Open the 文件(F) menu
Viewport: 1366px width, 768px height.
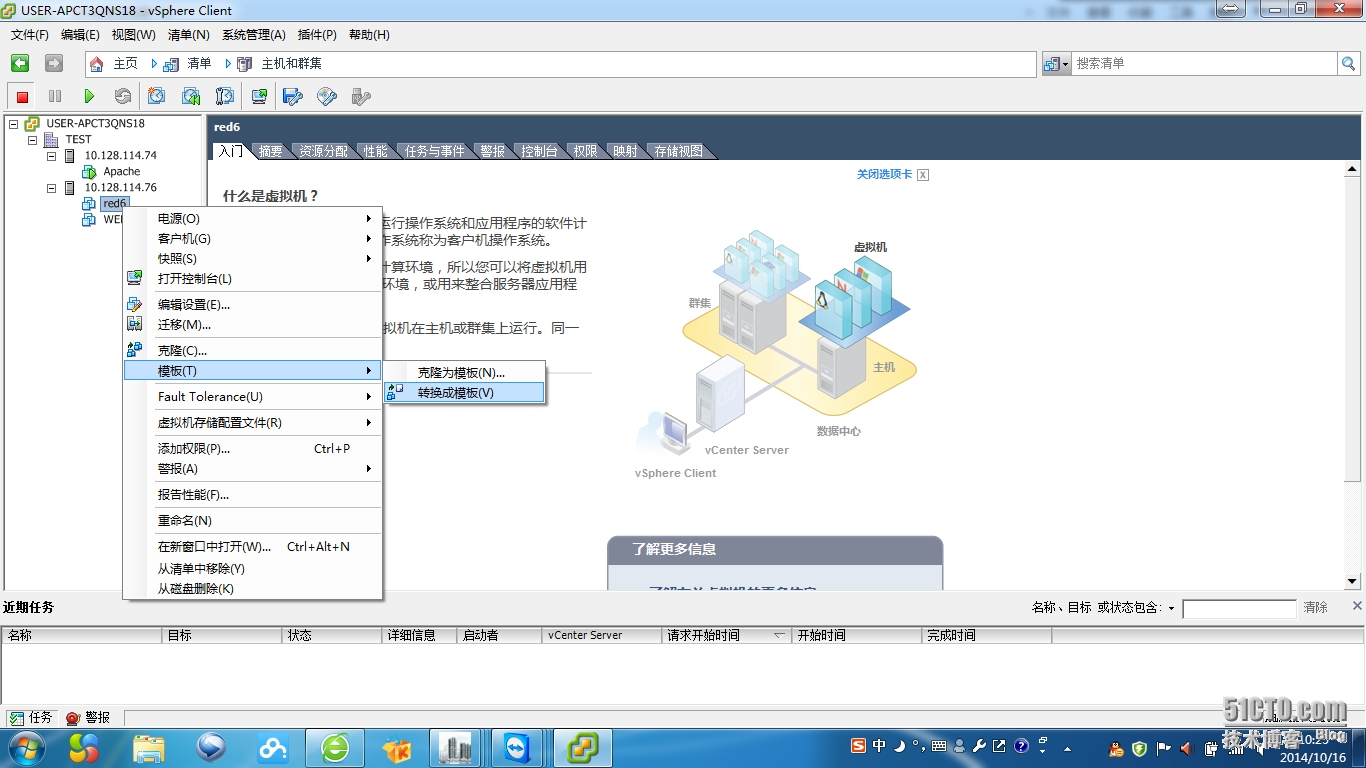click(30, 34)
